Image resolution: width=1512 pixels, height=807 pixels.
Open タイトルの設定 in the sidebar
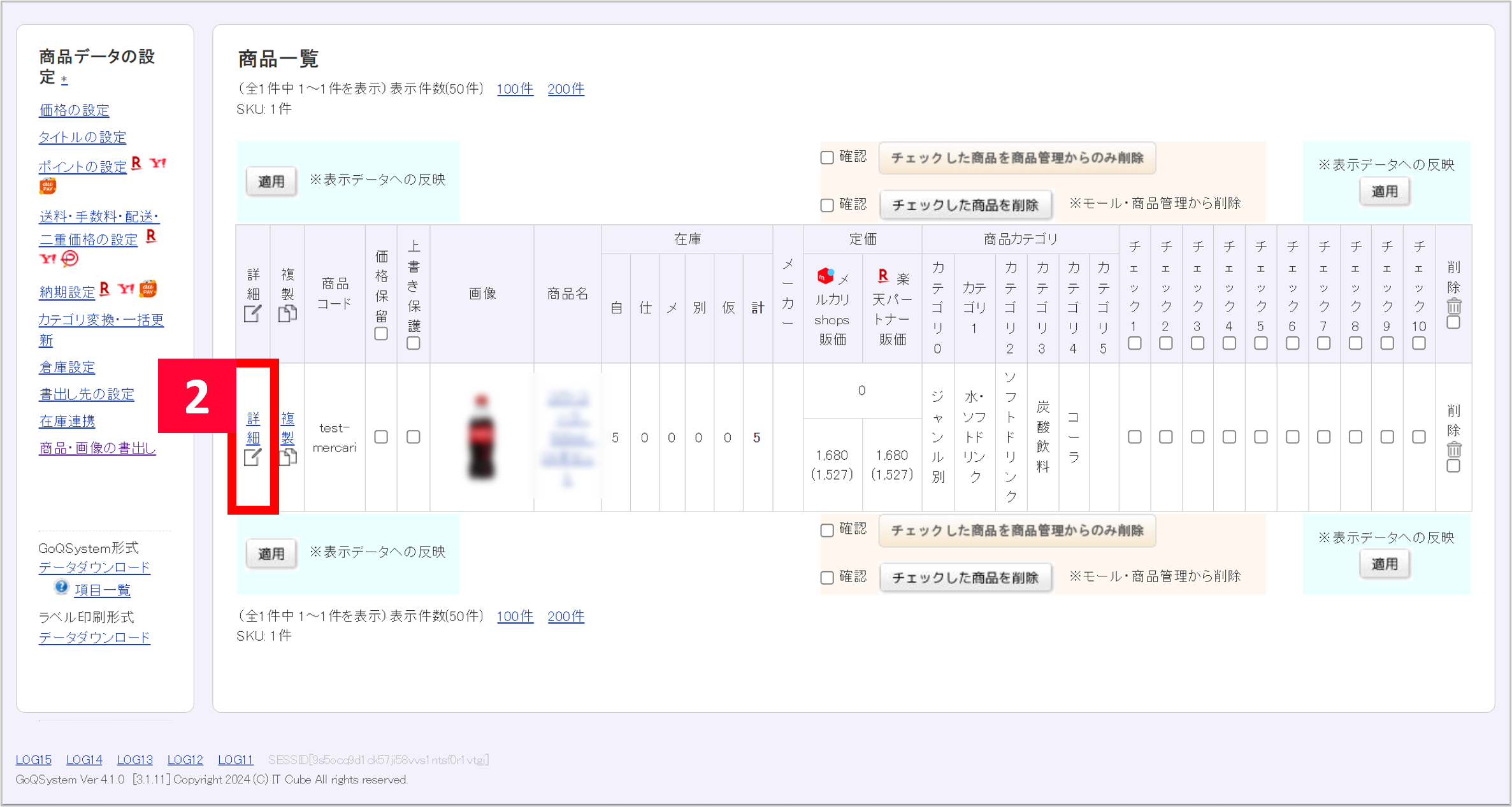(x=82, y=137)
